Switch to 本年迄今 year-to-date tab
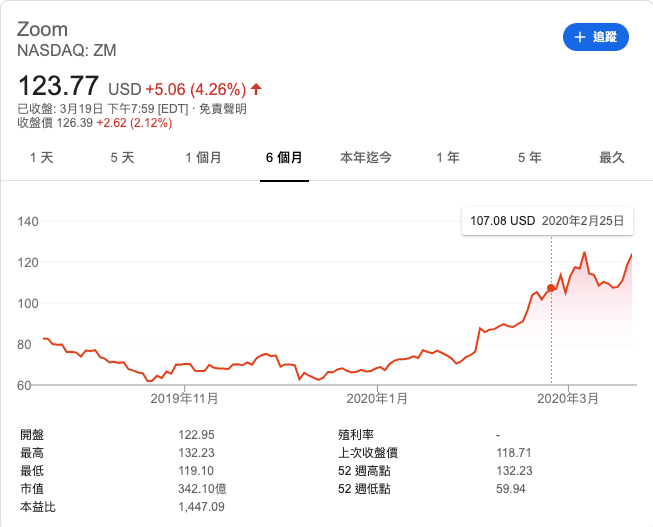Viewport: 653px width, 527px height. (365, 158)
